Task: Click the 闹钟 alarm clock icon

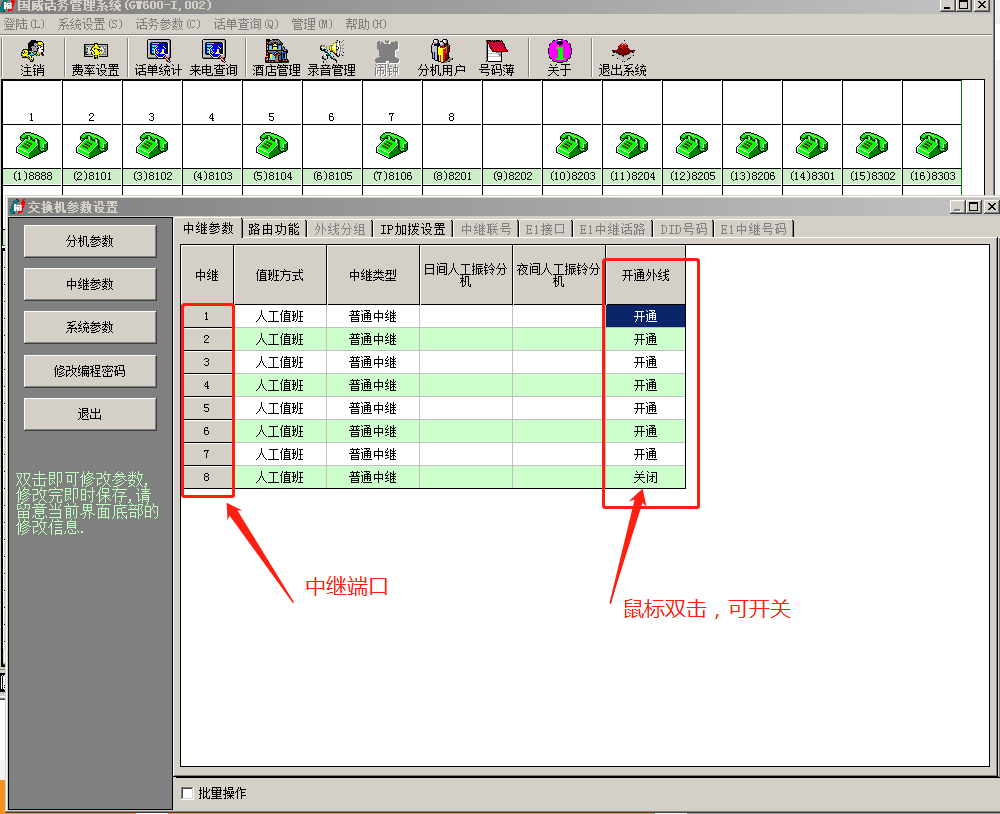Action: 386,58
